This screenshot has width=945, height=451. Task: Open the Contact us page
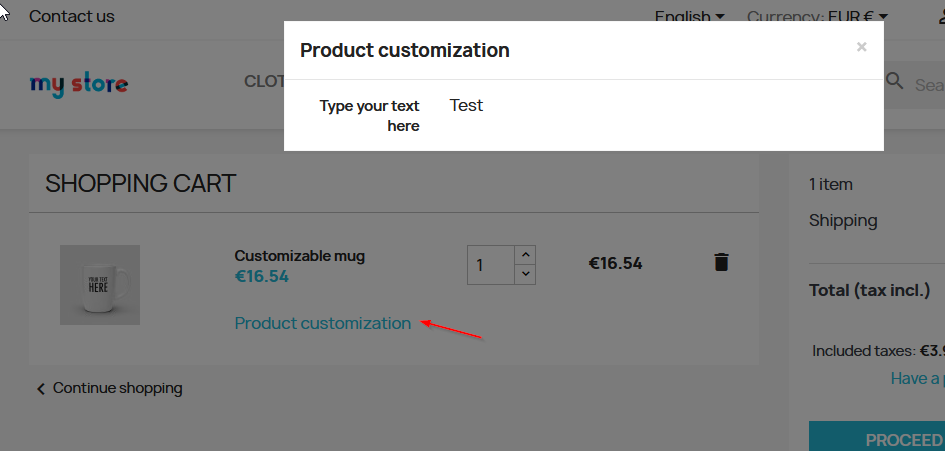click(x=72, y=16)
